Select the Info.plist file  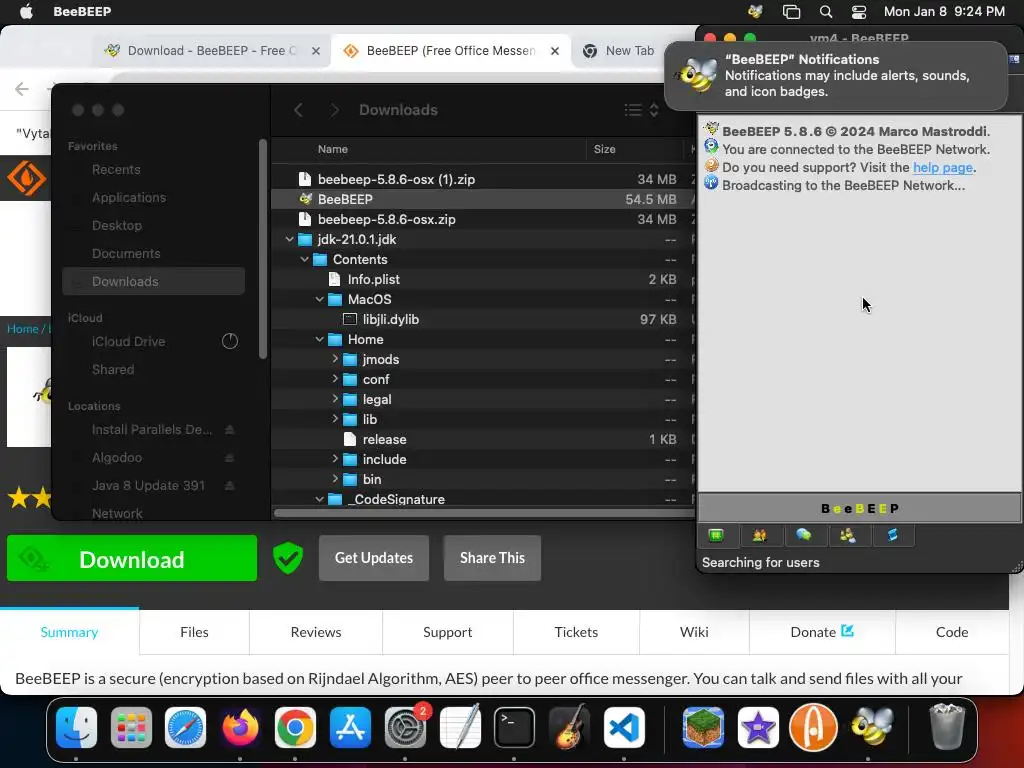[x=483, y=280]
